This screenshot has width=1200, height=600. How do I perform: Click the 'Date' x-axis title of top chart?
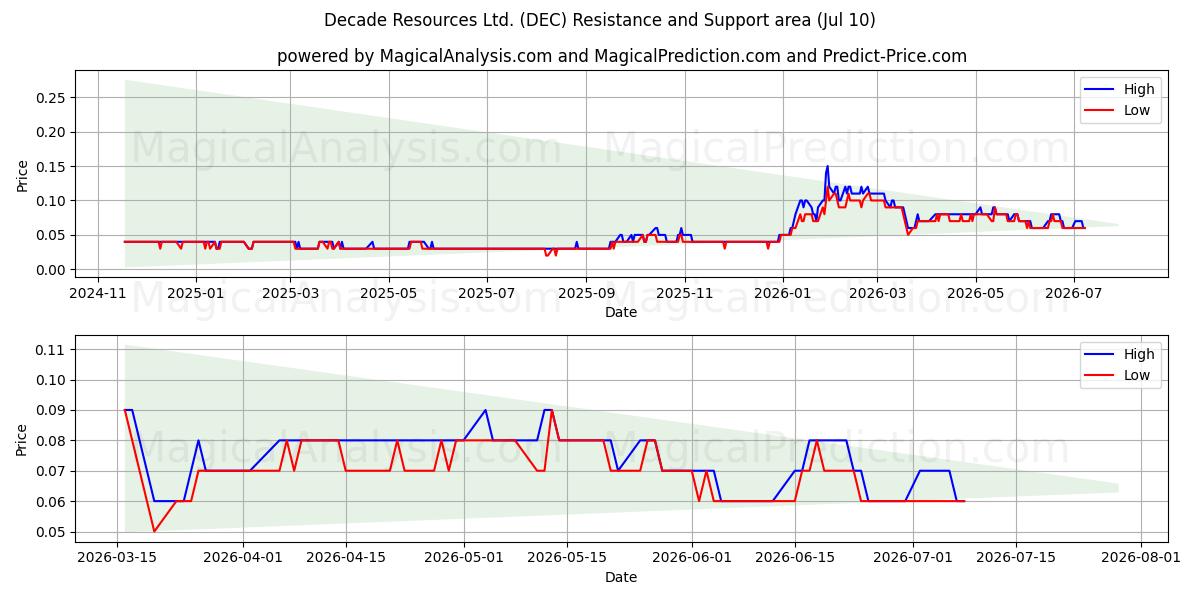coord(621,313)
